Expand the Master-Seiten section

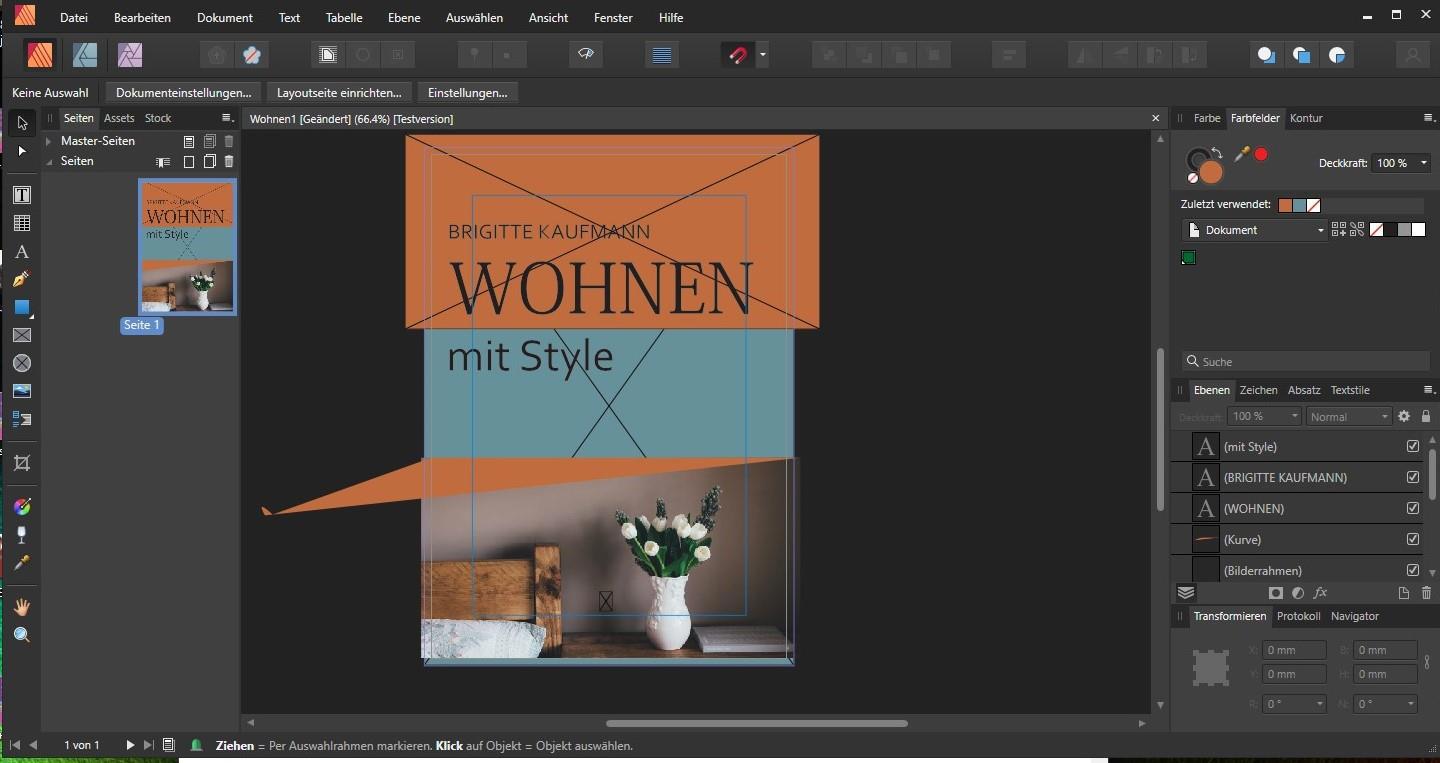click(x=48, y=141)
